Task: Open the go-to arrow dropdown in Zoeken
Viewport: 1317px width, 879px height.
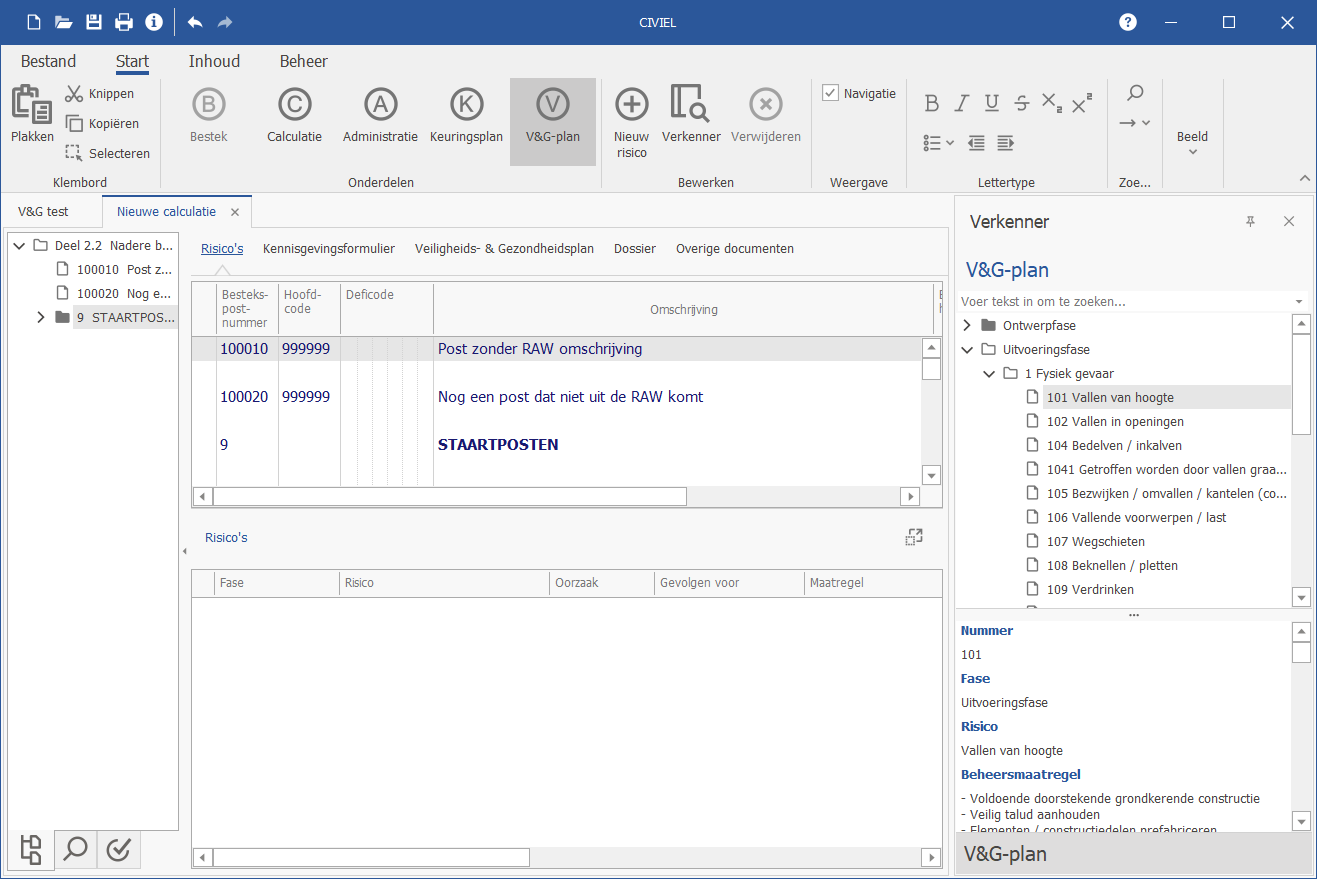Action: tap(1135, 123)
